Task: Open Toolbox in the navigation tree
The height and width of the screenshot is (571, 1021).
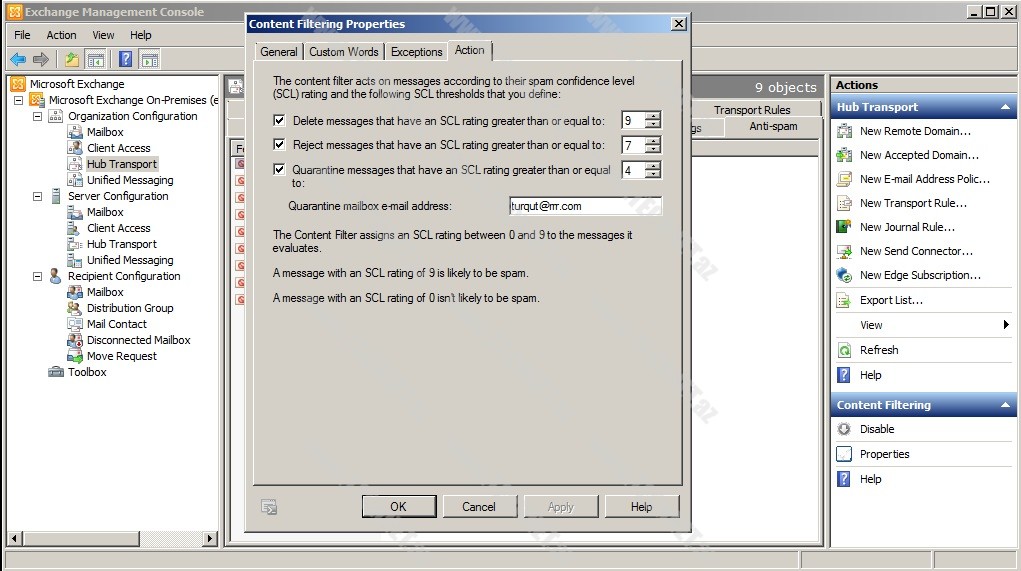Action: (87, 372)
